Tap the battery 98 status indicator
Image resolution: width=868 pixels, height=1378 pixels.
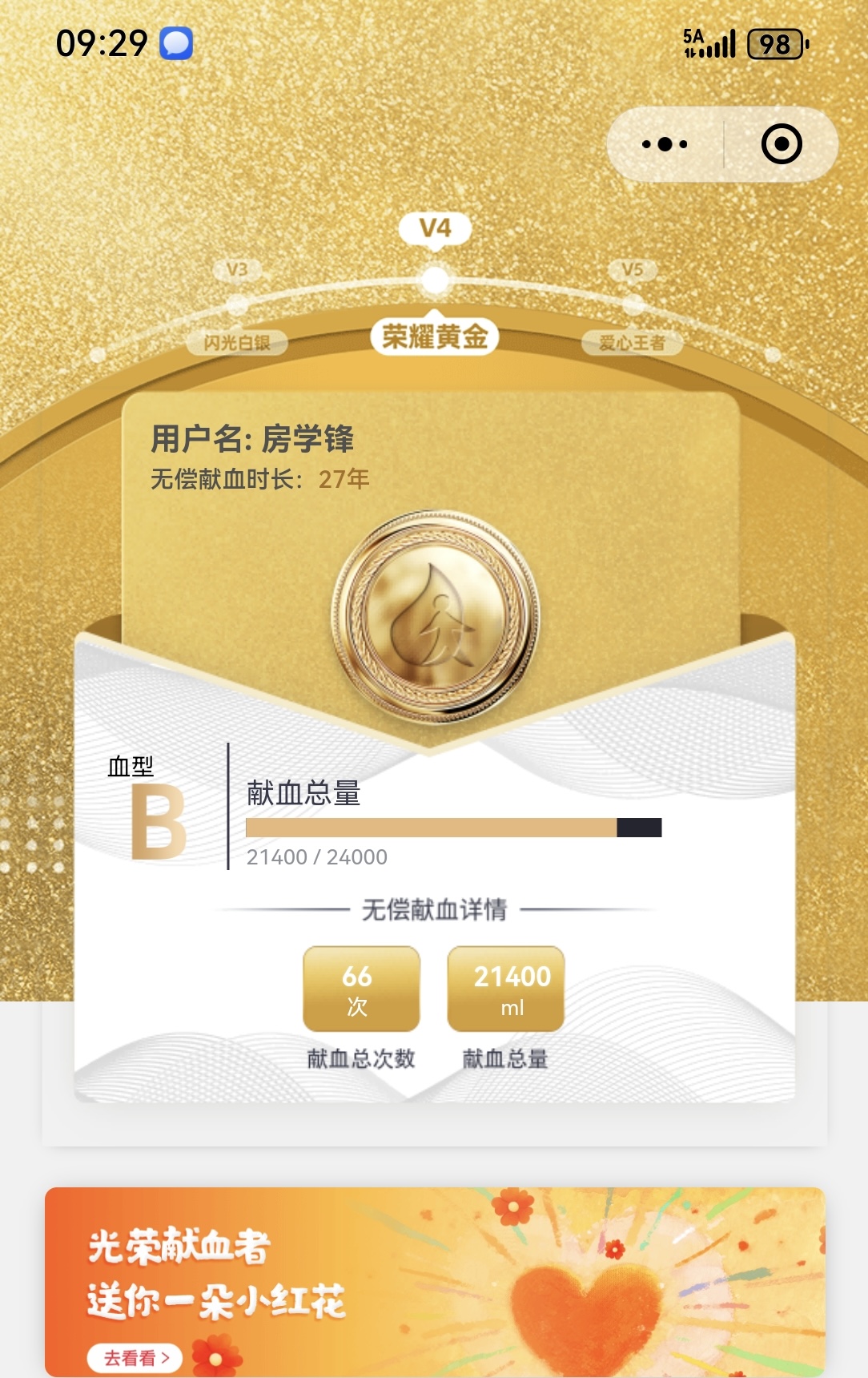[x=778, y=44]
